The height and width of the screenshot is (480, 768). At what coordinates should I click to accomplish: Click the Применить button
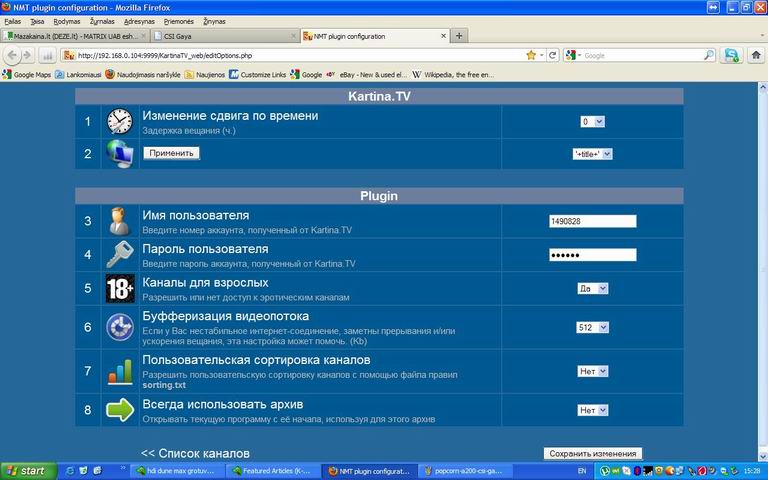(x=171, y=153)
